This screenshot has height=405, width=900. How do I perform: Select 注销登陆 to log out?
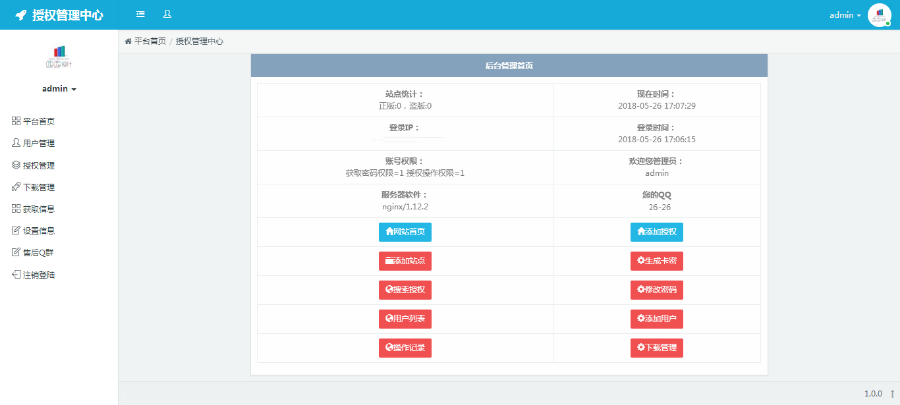[x=33, y=275]
